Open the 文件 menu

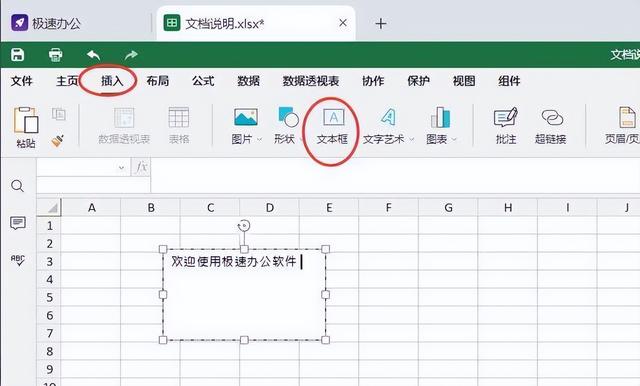pos(22,81)
